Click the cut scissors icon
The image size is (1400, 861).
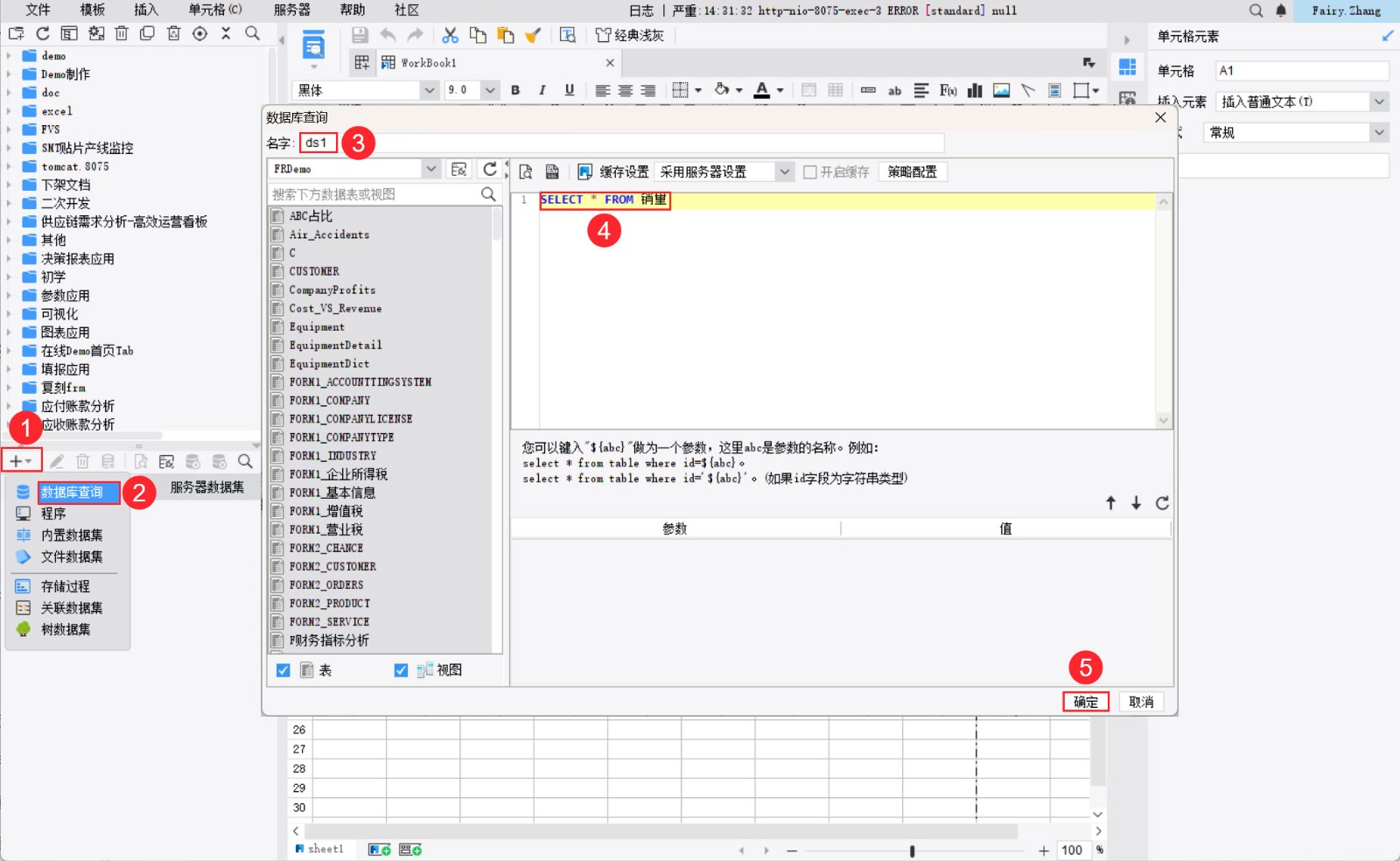[450, 35]
